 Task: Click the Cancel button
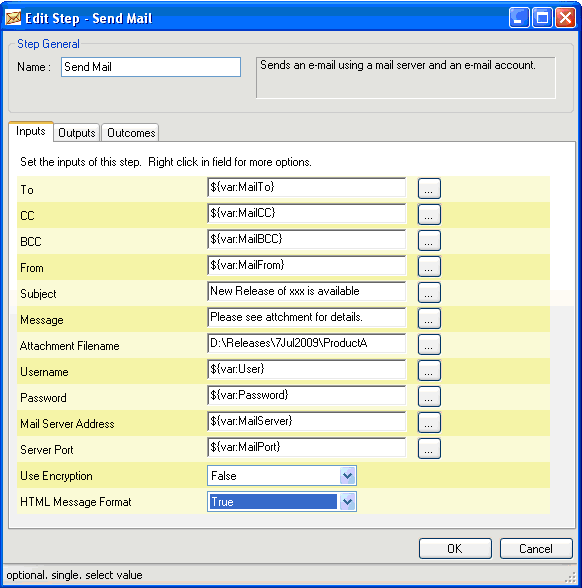coord(536,549)
